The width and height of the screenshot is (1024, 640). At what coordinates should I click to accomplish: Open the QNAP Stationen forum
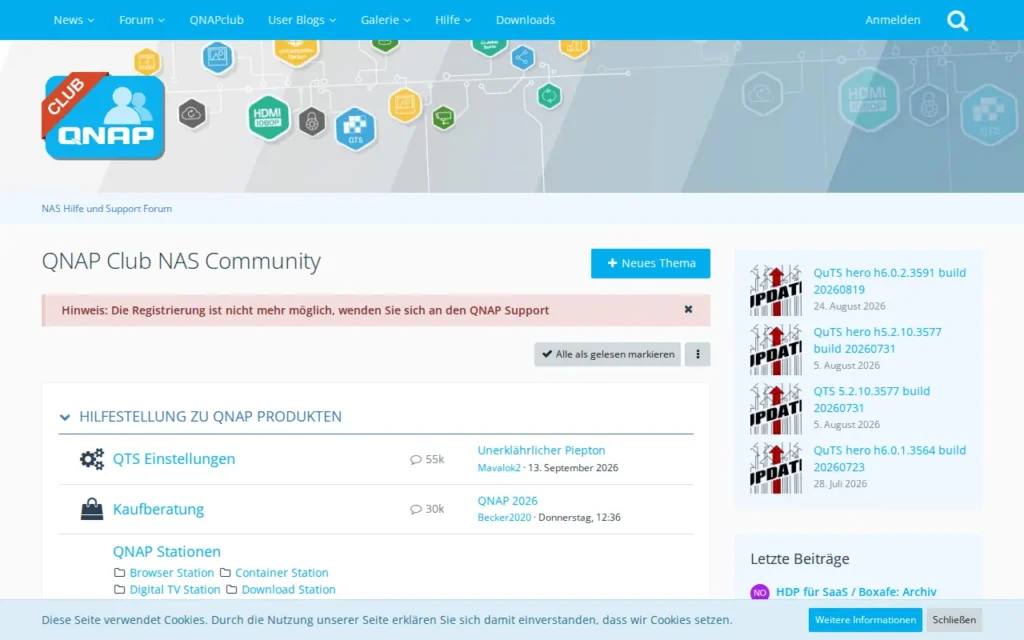pos(167,552)
